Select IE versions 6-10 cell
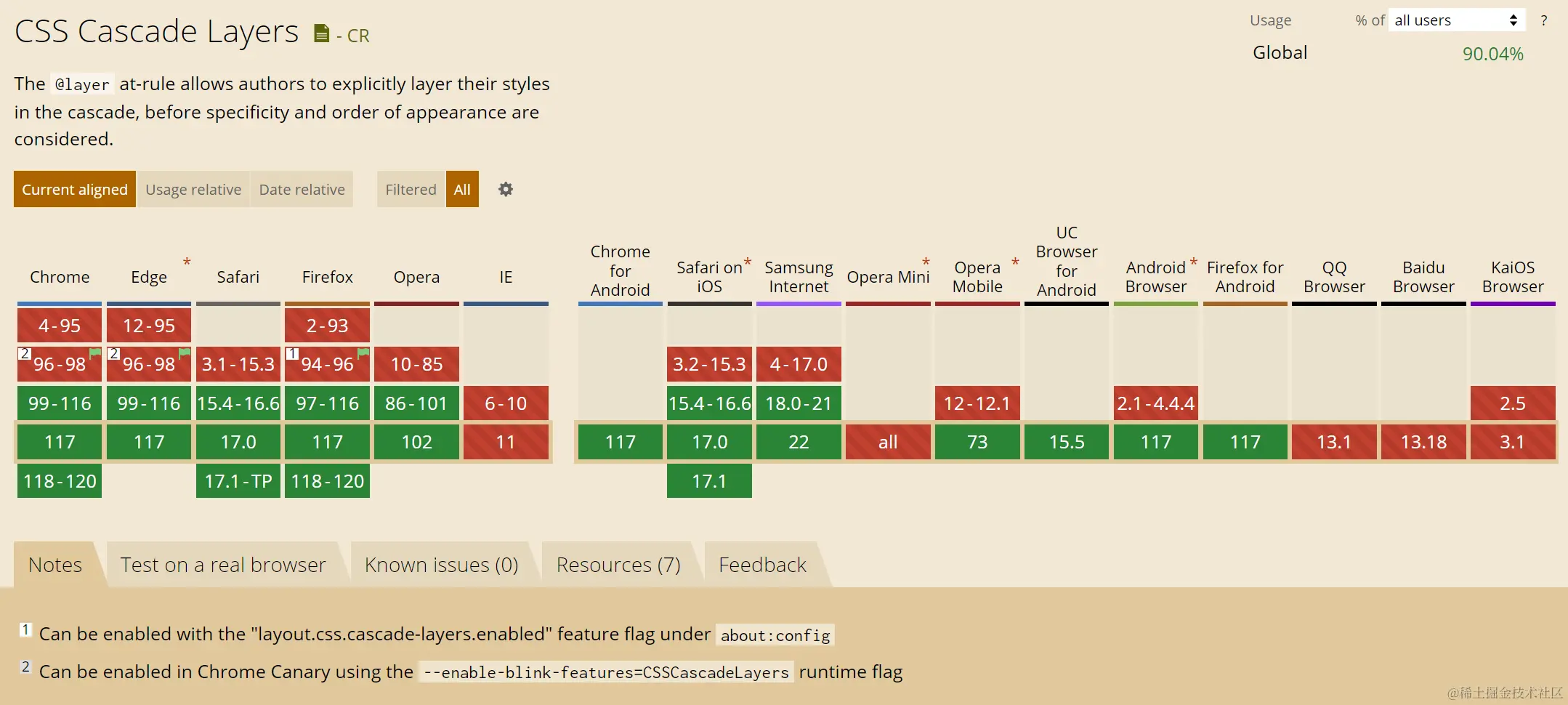The height and width of the screenshot is (705, 1568). click(x=506, y=403)
